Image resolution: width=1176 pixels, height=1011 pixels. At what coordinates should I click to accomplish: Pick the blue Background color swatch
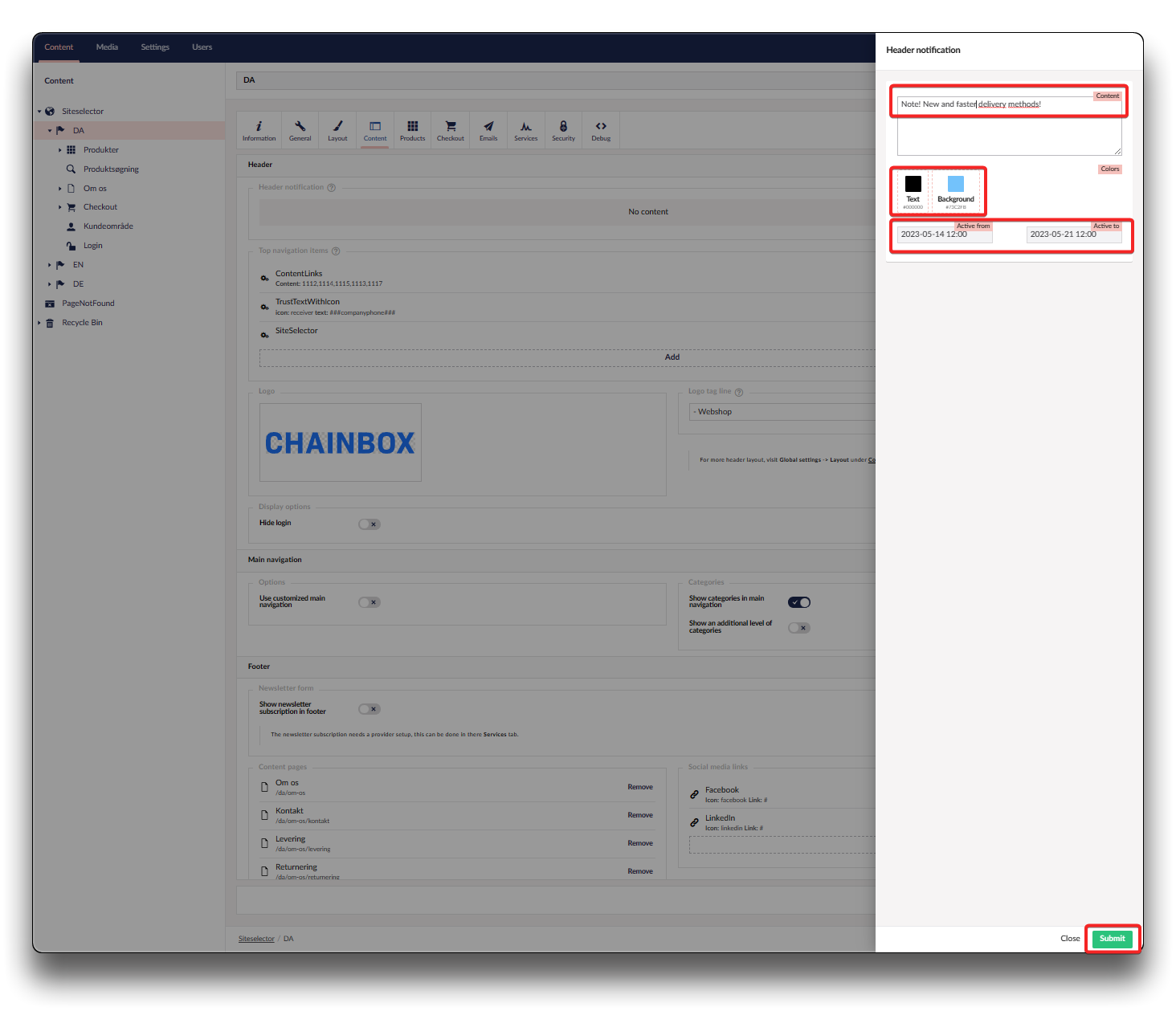955,184
